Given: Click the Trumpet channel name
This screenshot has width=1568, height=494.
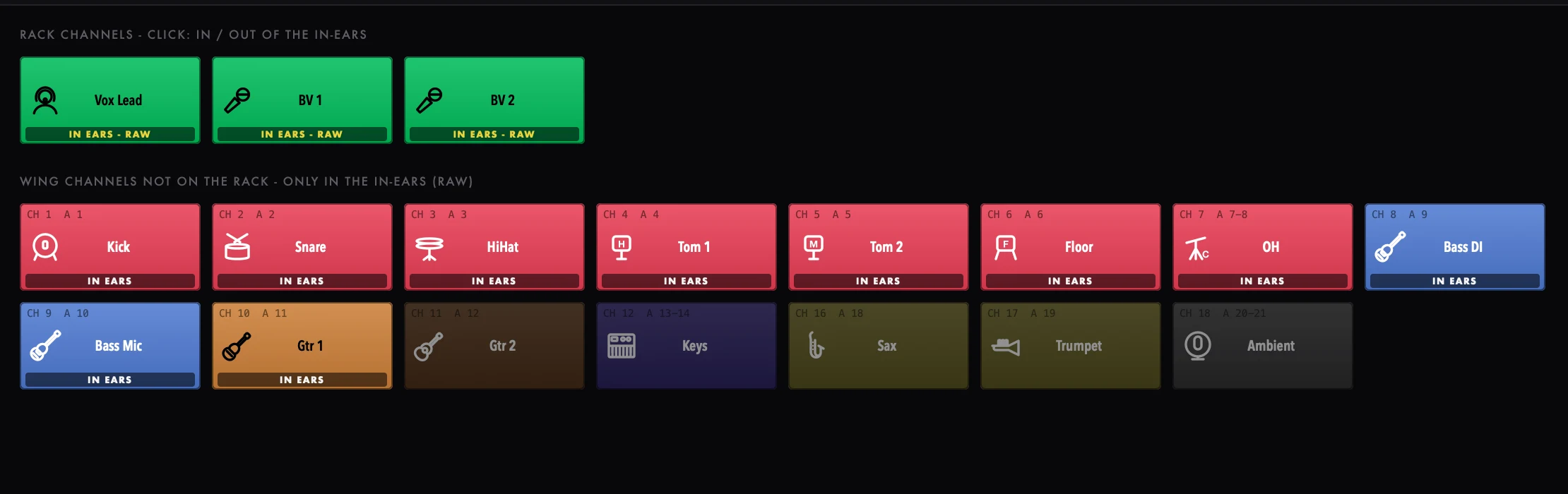Looking at the screenshot, I should pyautogui.click(x=1079, y=346).
